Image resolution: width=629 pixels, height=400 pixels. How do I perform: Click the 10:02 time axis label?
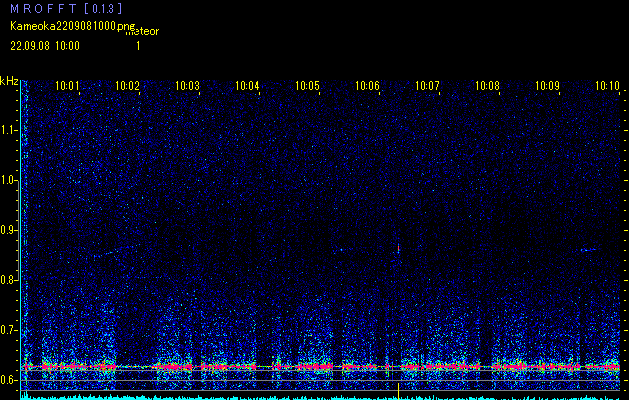pyautogui.click(x=127, y=85)
